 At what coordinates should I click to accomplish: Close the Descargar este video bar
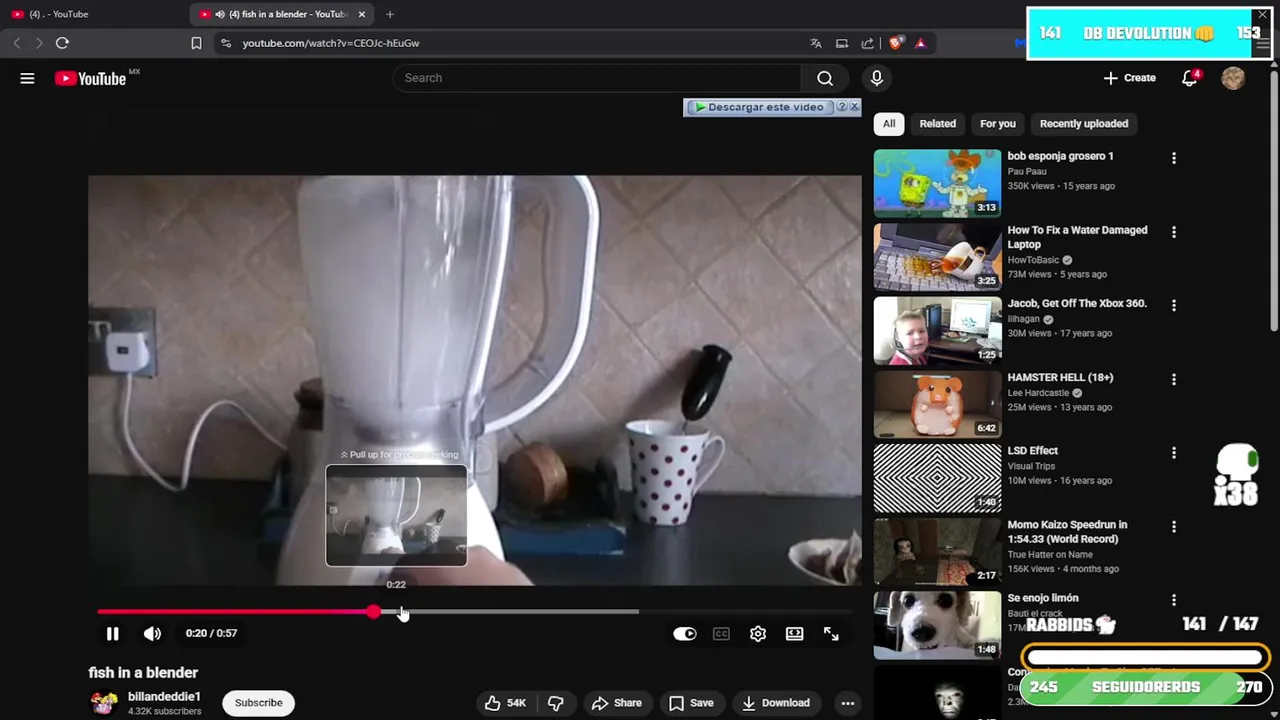pos(854,107)
